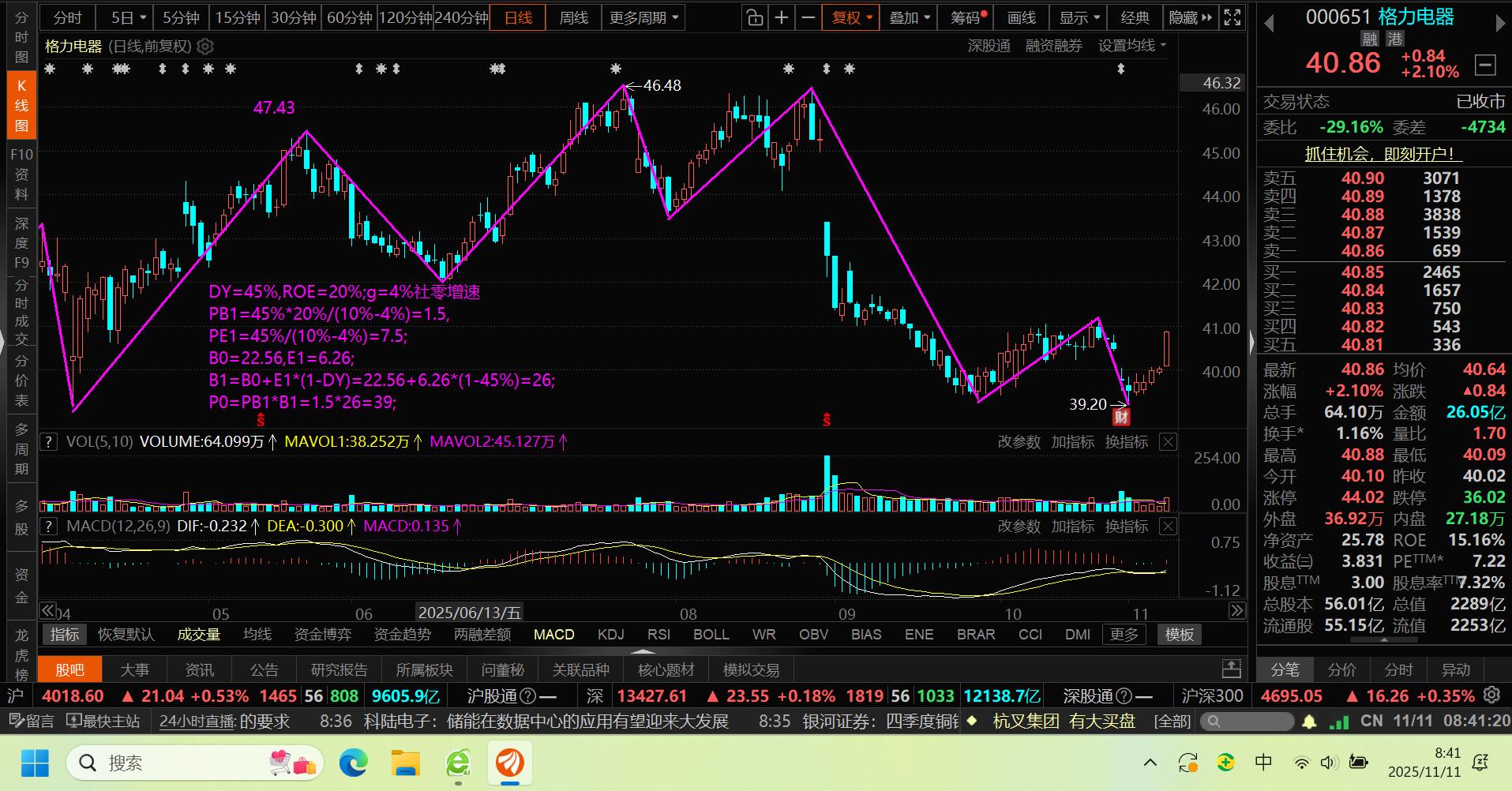Open help for VOL indicator
This screenshot has height=791, width=1512.
49,442
